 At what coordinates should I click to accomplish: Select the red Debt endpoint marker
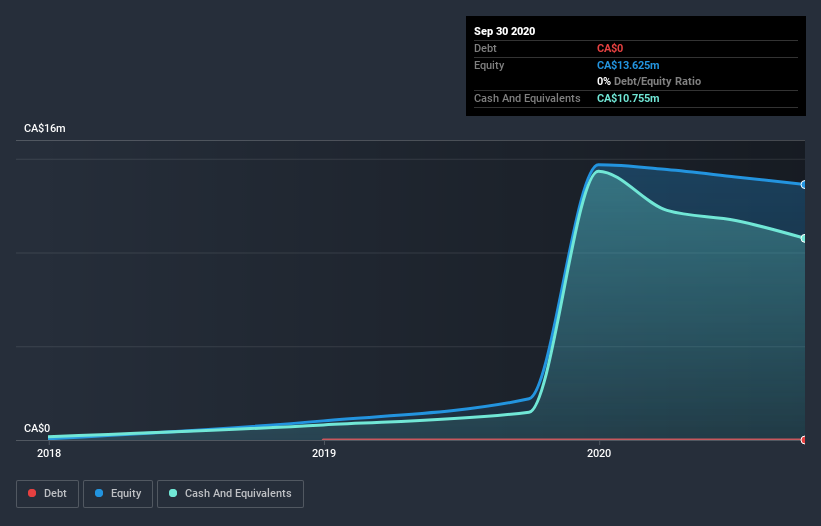pos(804,440)
